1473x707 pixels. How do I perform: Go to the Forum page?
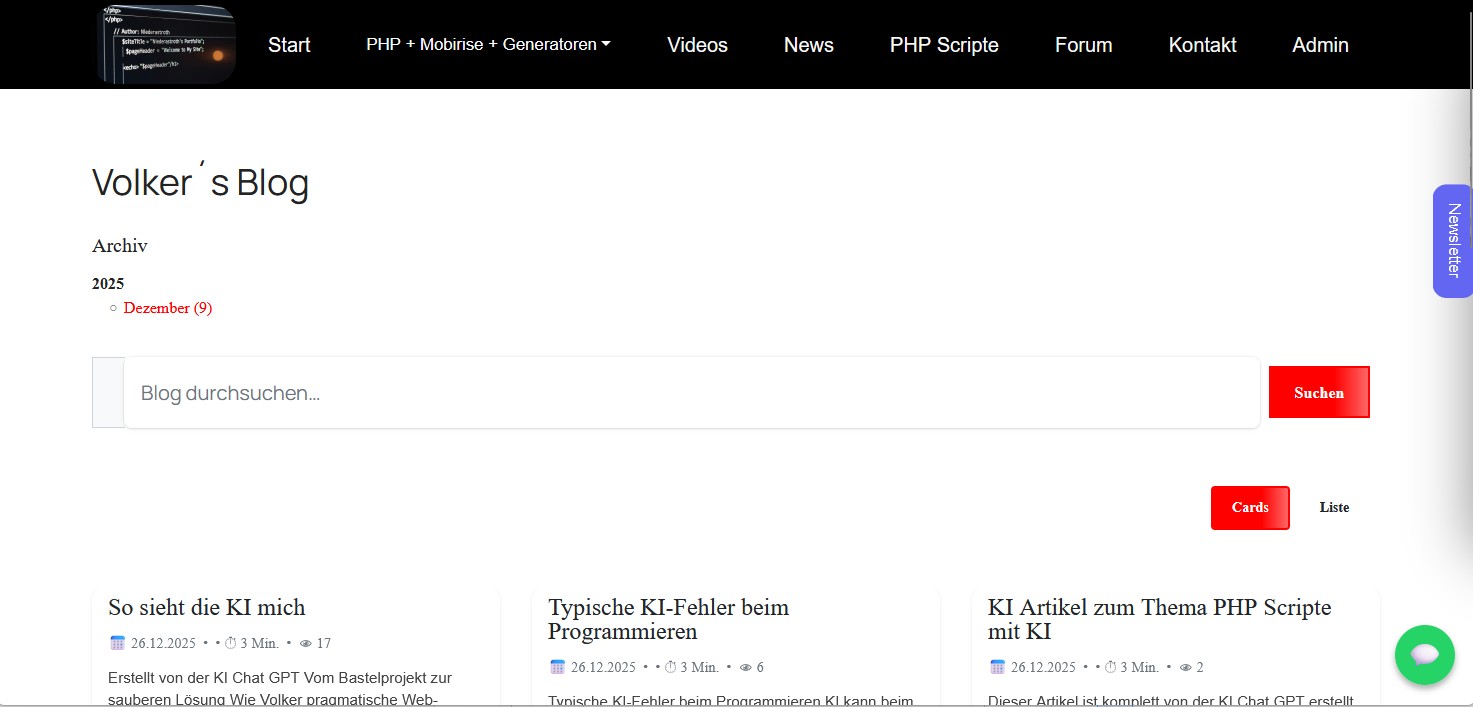1083,45
